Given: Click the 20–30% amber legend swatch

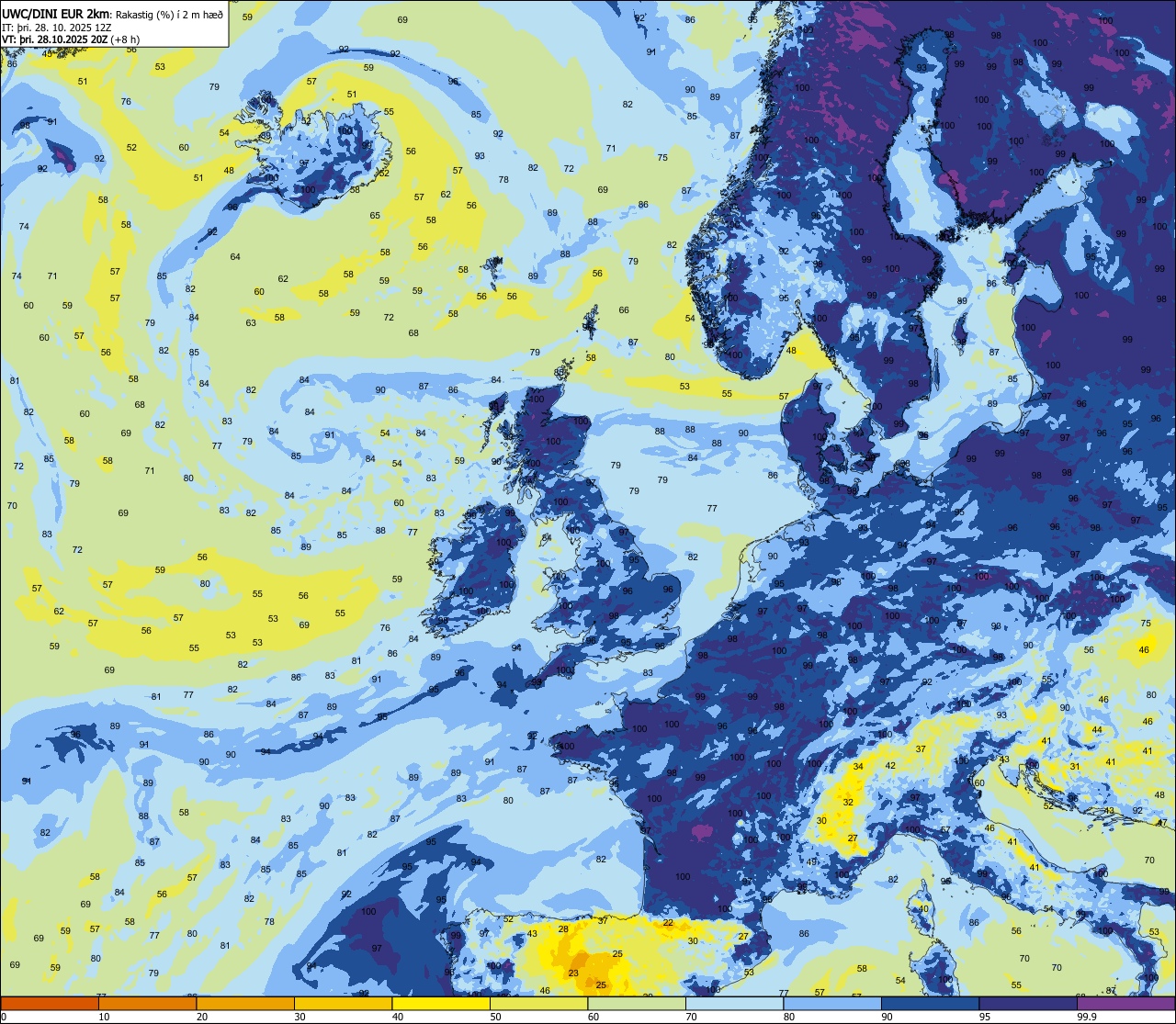Looking at the screenshot, I should pos(245,1003).
